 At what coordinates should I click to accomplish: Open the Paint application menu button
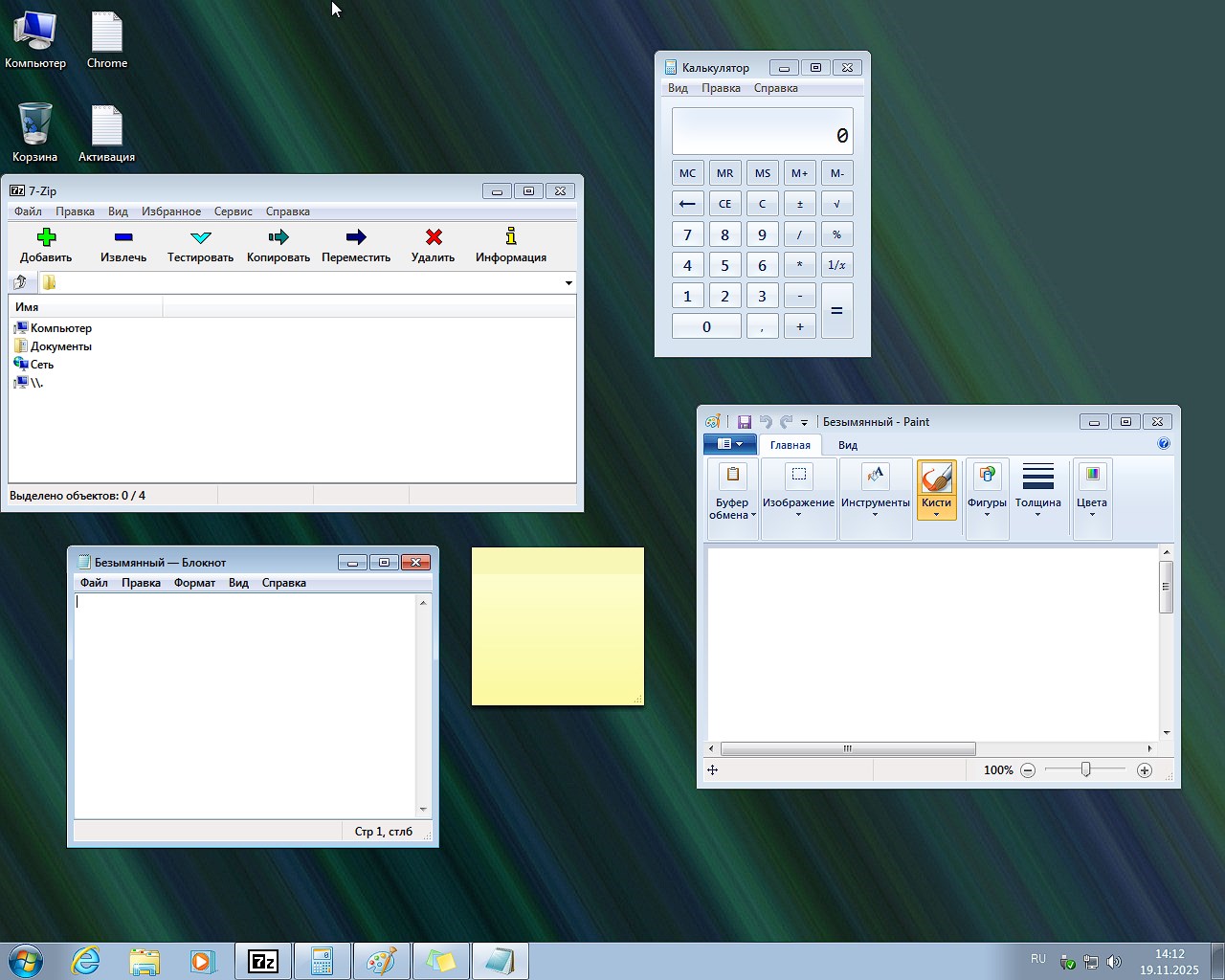(x=729, y=444)
